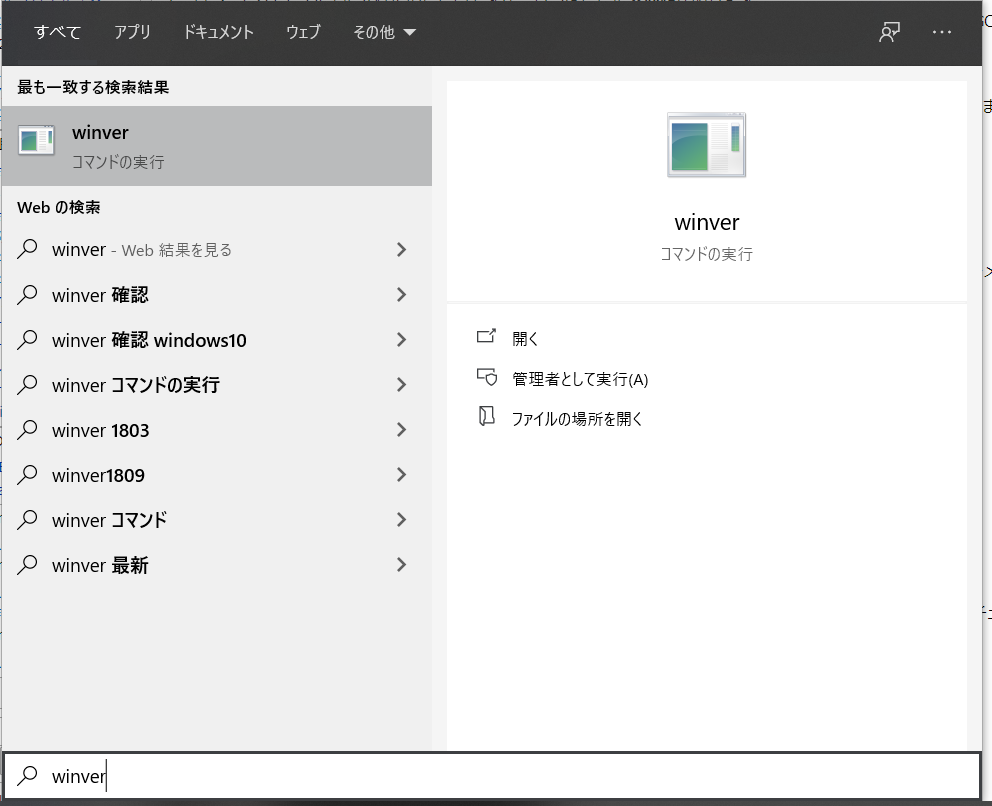Switch to the すべて tab
The width and height of the screenshot is (992, 806).
tap(57, 32)
